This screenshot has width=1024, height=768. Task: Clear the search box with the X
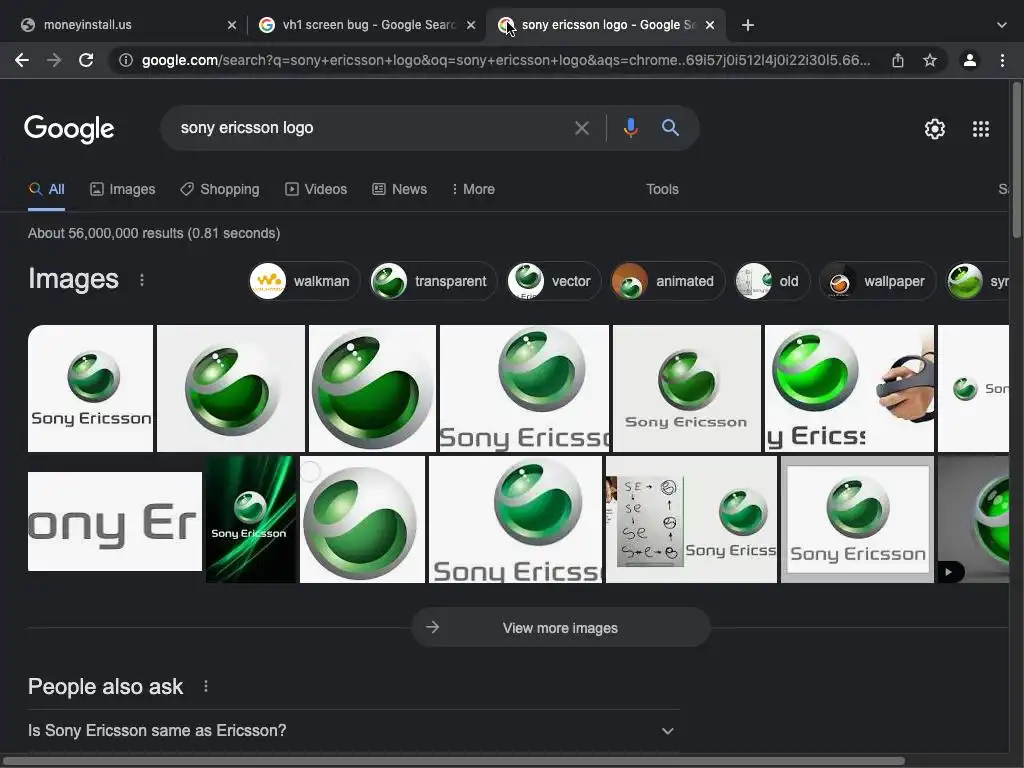click(x=581, y=128)
